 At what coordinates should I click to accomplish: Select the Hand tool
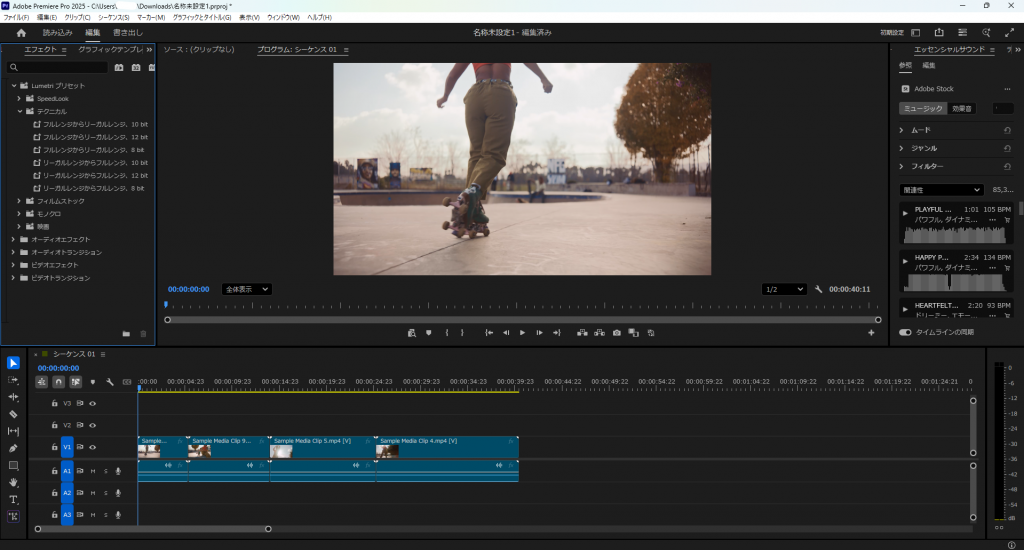point(14,482)
